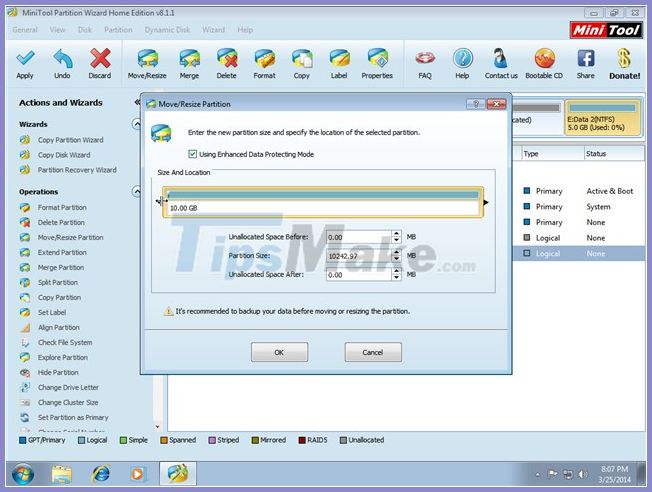Open the Disk menu

[x=85, y=30]
